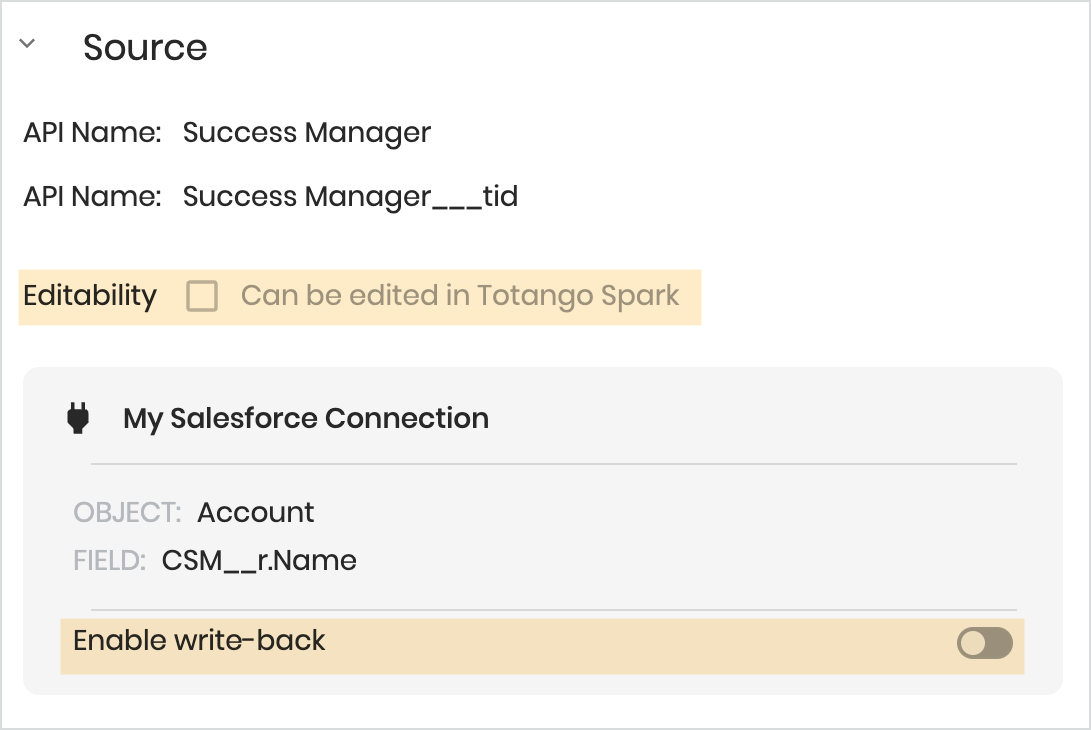Collapse the Source section chevron

pos(27,44)
